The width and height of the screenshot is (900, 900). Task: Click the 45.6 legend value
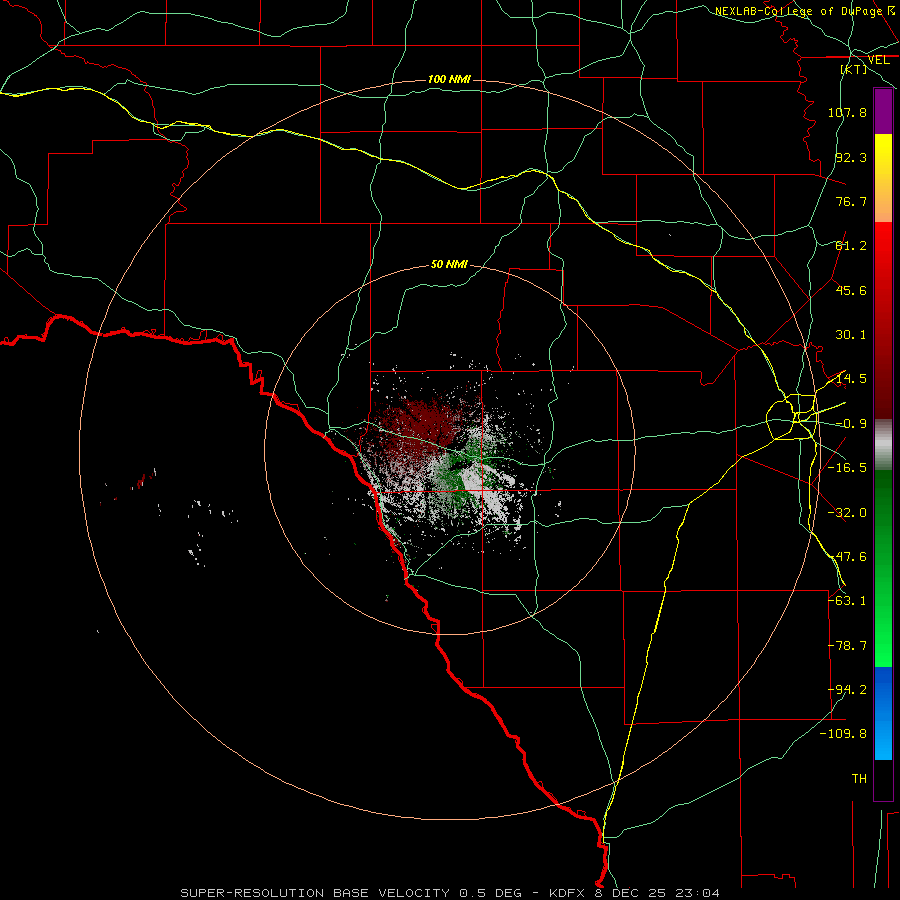[x=851, y=290]
